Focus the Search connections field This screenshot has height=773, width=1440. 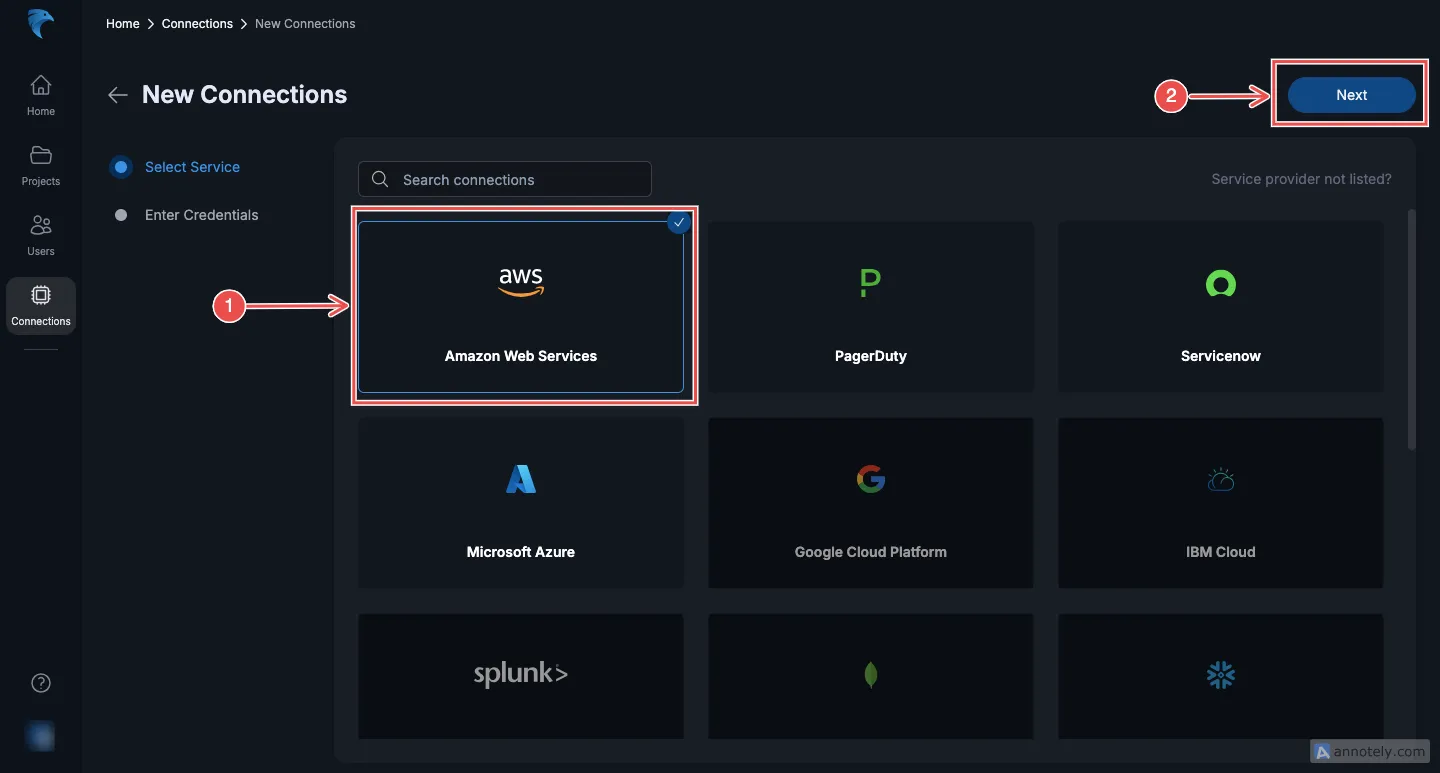505,179
